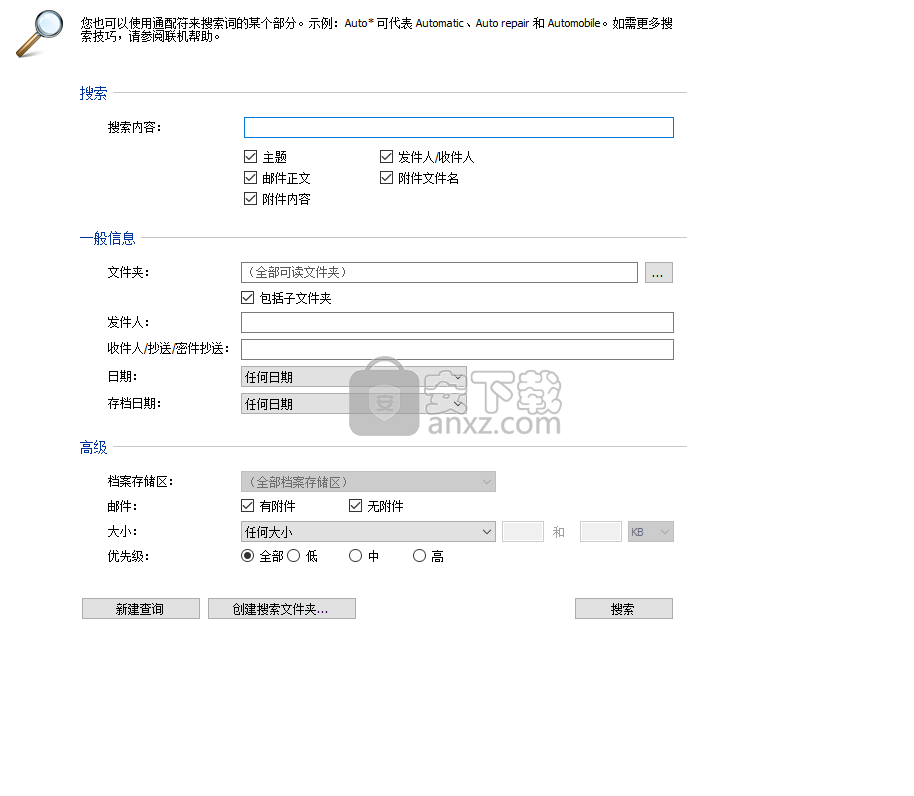Open the folder browse button (...)
This screenshot has height=796, width=914.
click(659, 273)
